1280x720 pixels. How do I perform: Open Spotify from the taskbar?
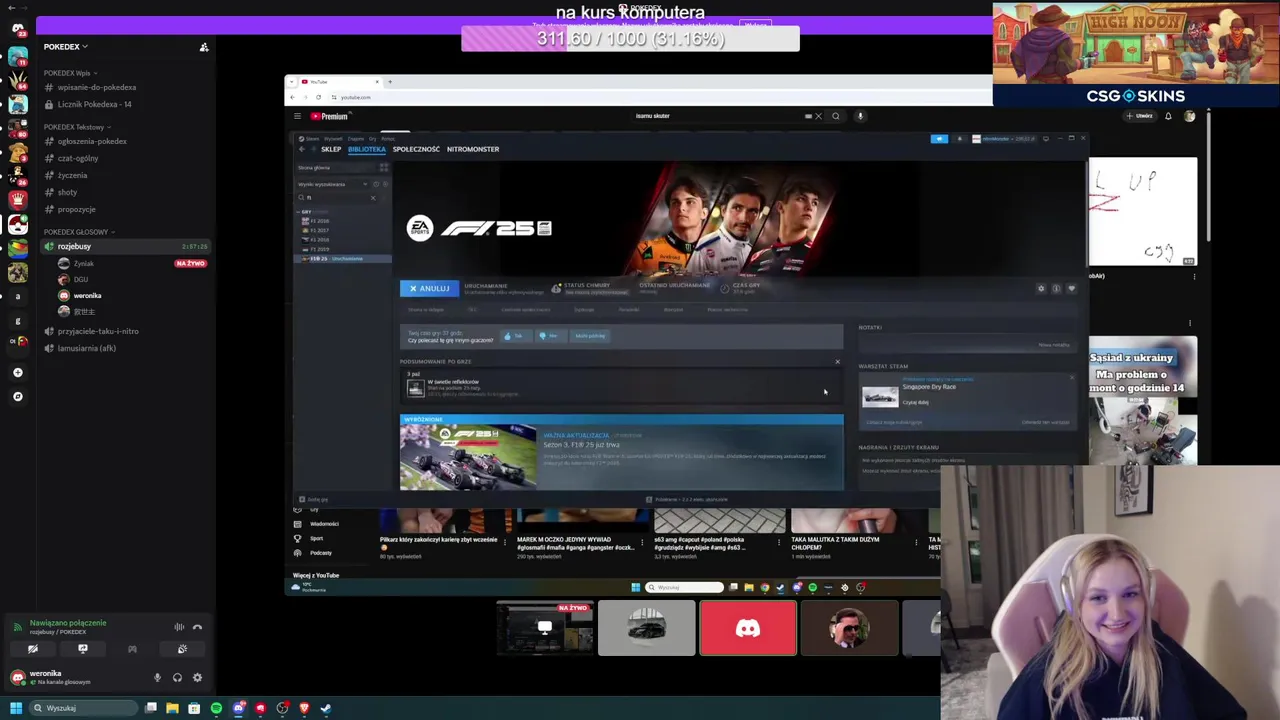(216, 708)
